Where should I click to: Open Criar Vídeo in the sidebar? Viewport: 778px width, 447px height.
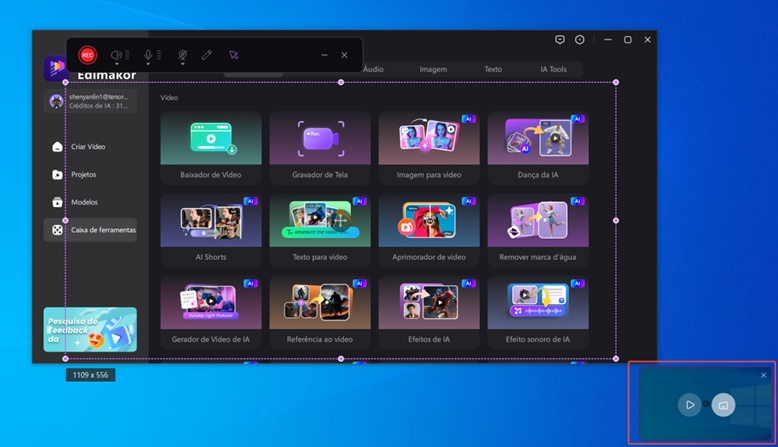click(x=88, y=147)
